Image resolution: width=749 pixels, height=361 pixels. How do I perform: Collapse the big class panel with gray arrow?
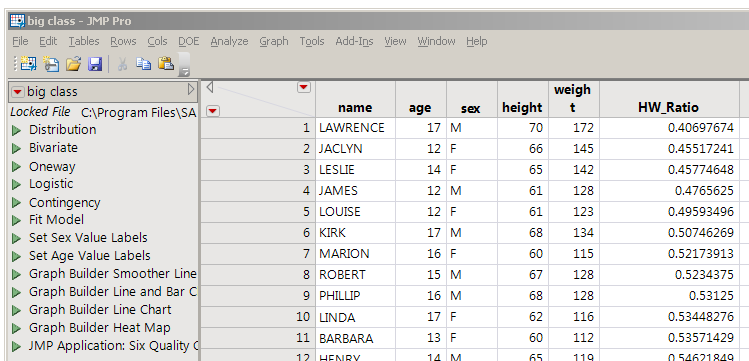tap(191, 89)
